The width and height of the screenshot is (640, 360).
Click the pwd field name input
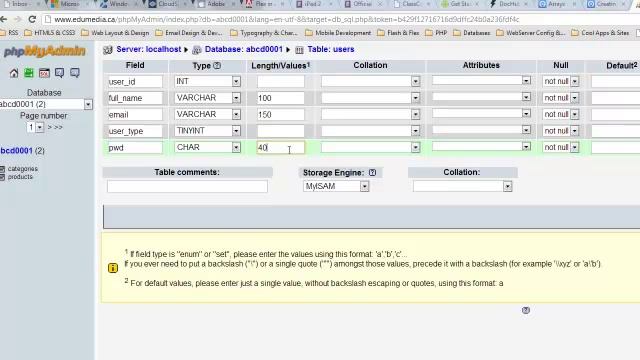point(135,147)
